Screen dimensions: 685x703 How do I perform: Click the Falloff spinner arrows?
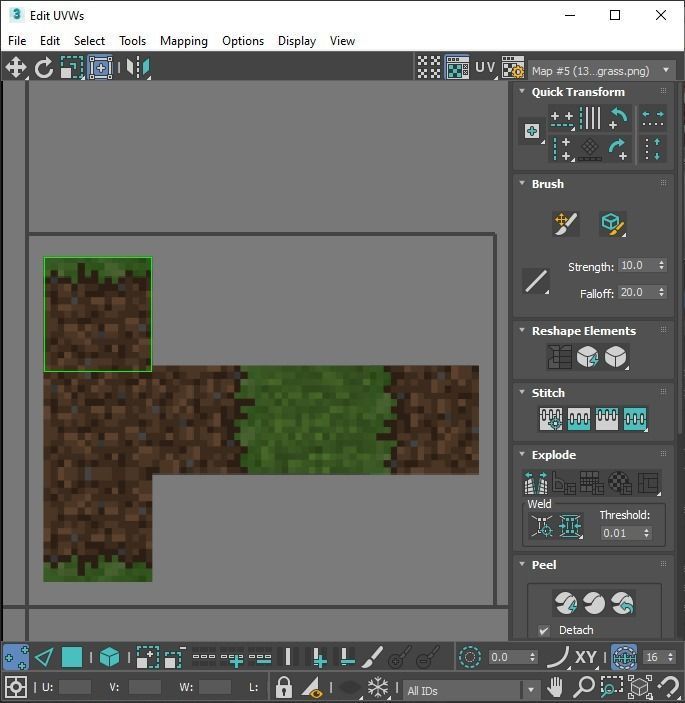(661, 292)
